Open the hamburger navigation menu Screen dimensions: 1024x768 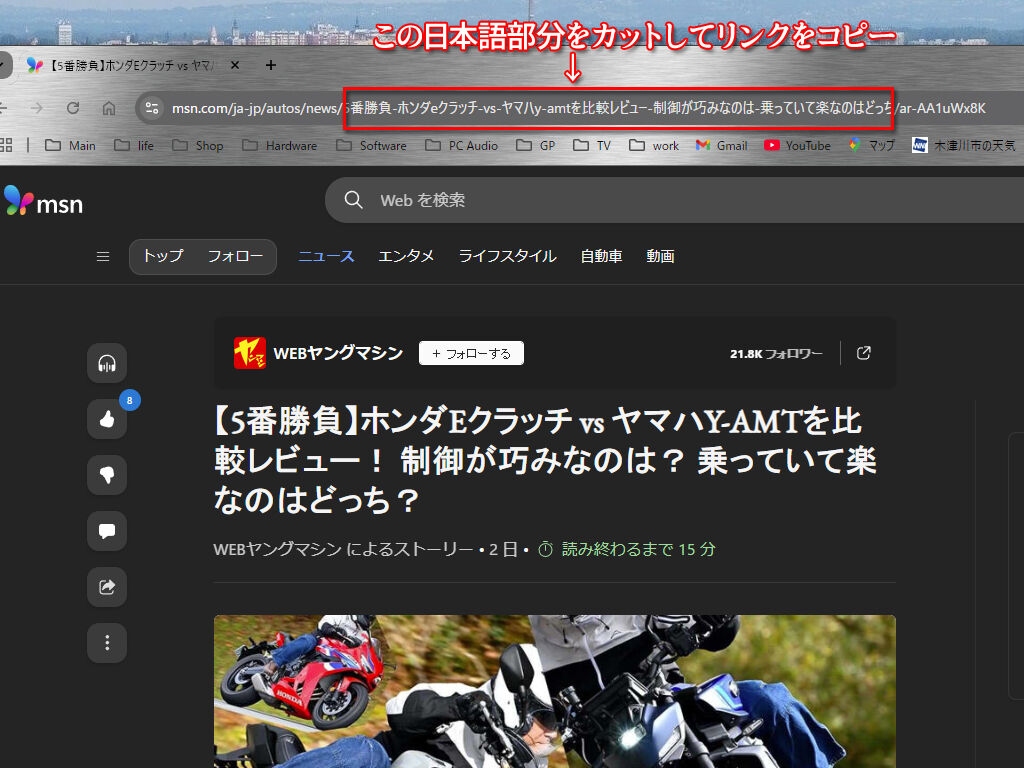pos(102,257)
